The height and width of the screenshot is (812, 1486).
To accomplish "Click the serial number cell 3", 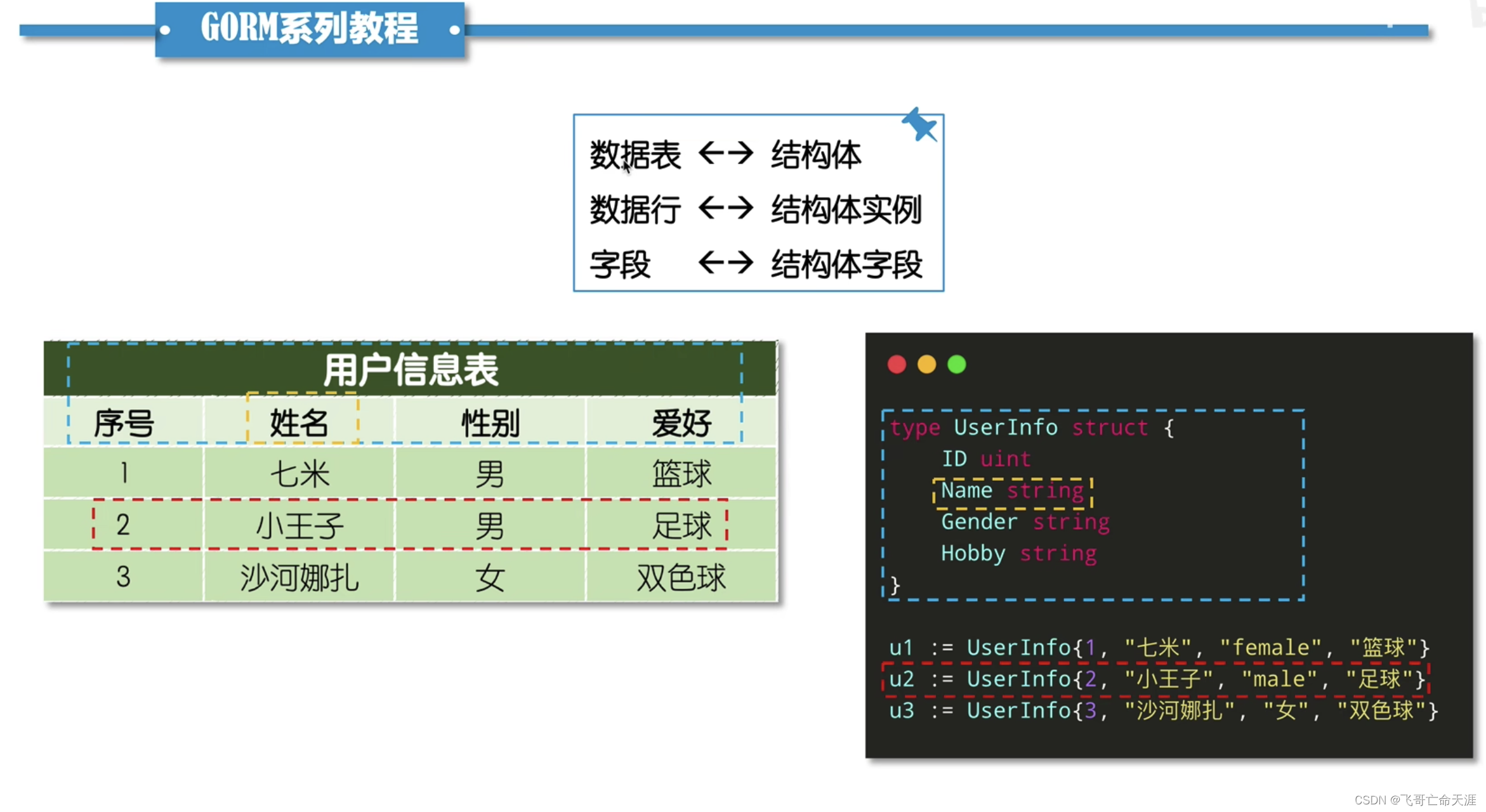I will tap(124, 577).
